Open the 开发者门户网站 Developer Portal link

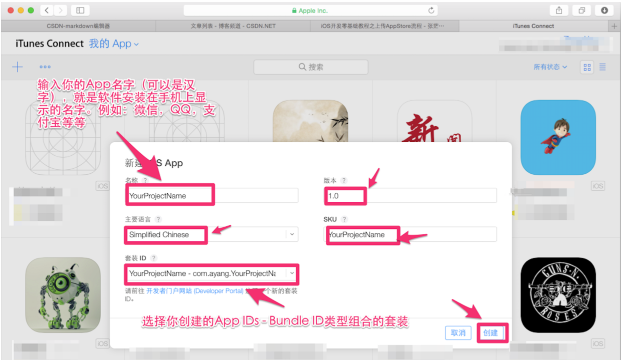pos(194,291)
